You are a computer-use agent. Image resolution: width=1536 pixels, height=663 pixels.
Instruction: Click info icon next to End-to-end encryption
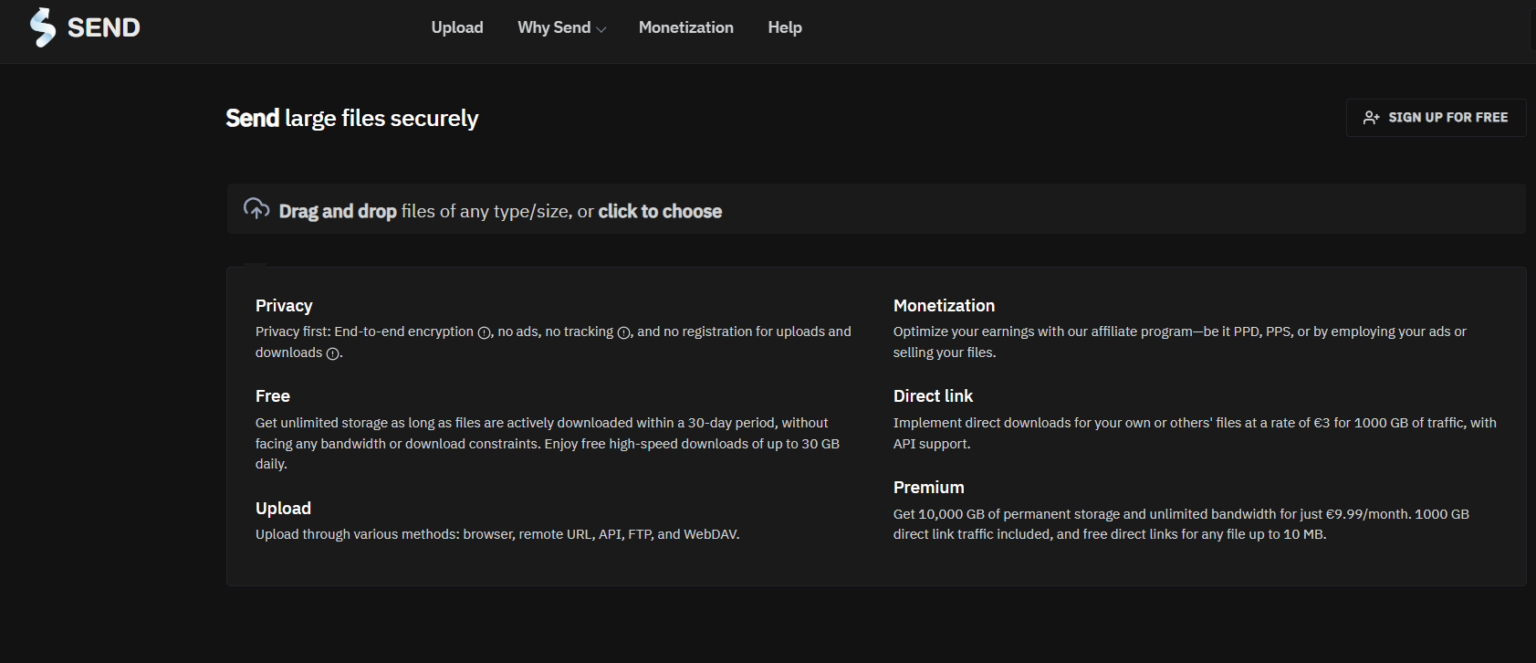click(484, 333)
